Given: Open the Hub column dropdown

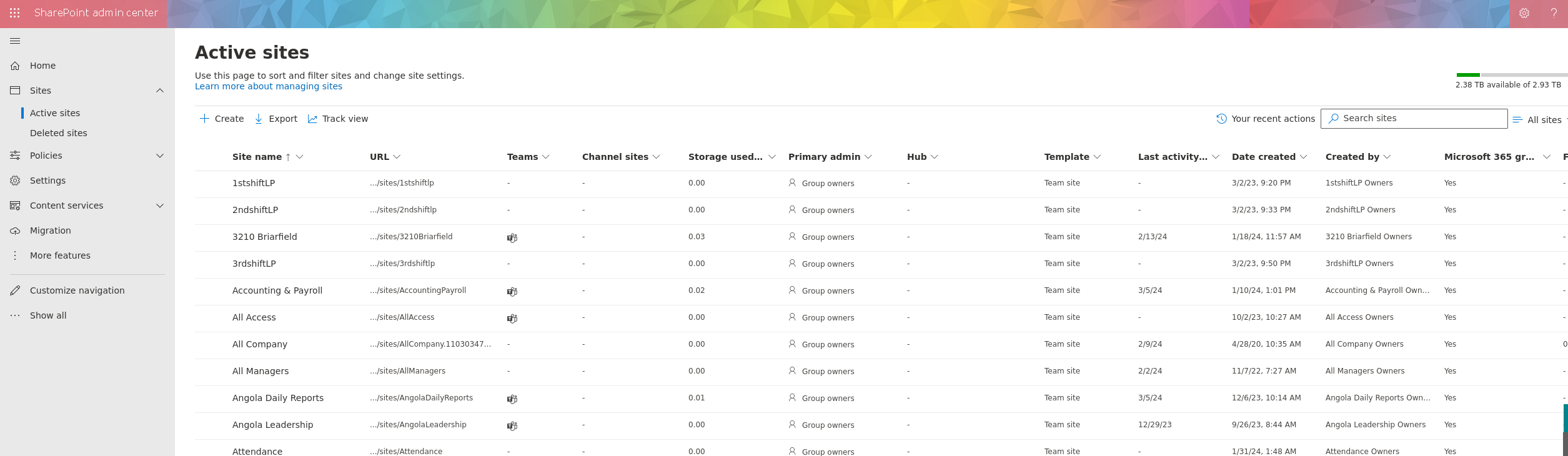Looking at the screenshot, I should (935, 157).
